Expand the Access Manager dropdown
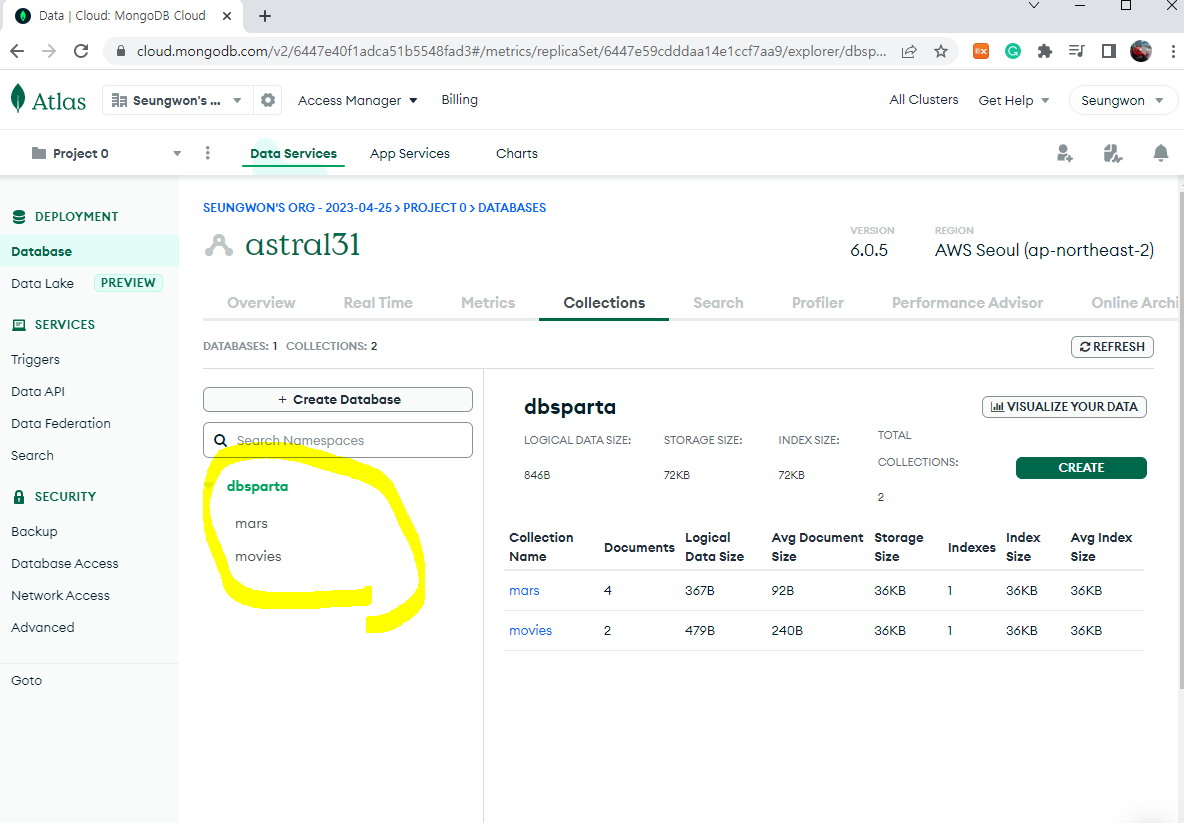The image size is (1184, 823). click(357, 100)
